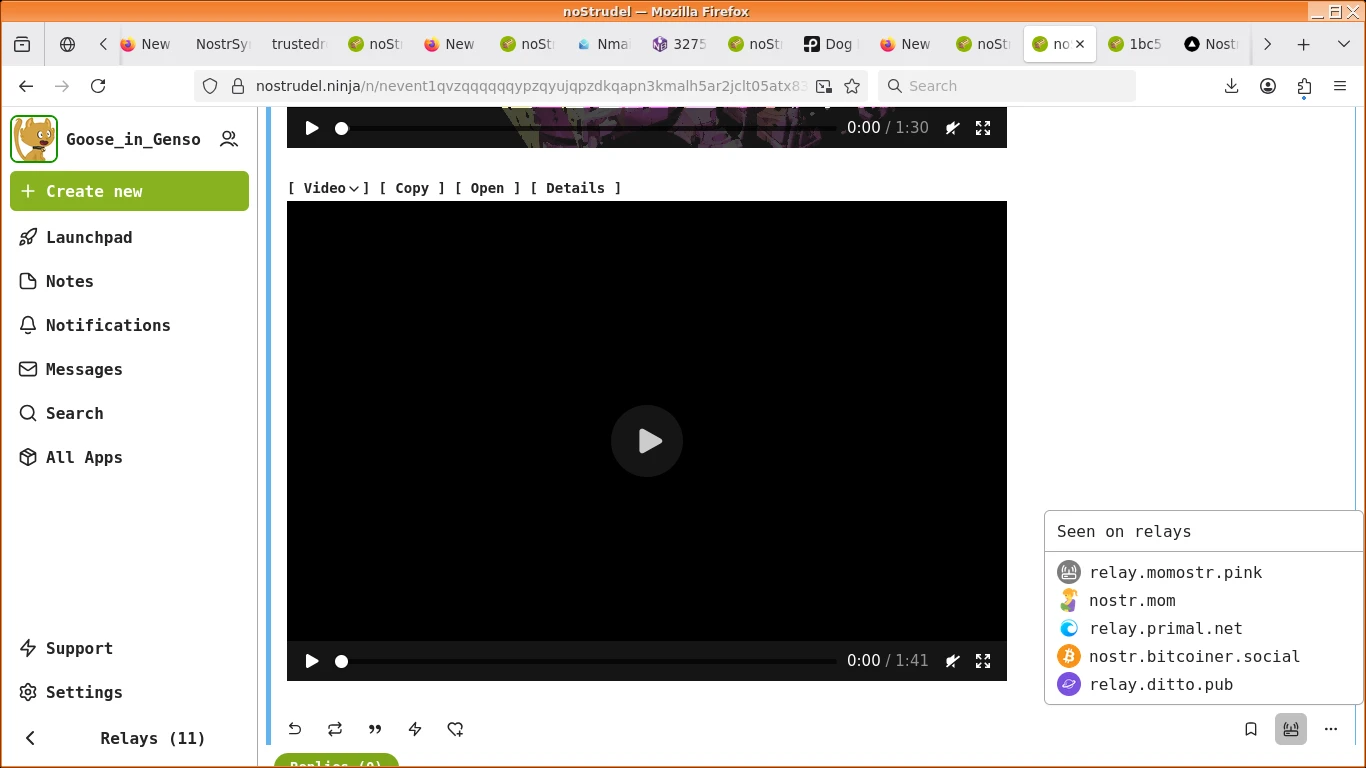The width and height of the screenshot is (1366, 768).
Task: Collapse the sidebar with the back chevron
Action: point(30,738)
